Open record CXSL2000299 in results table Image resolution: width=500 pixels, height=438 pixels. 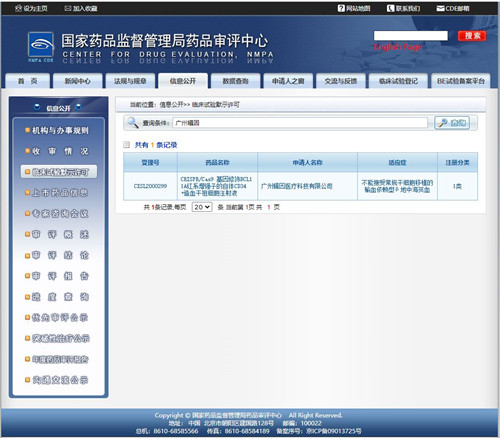click(x=150, y=186)
